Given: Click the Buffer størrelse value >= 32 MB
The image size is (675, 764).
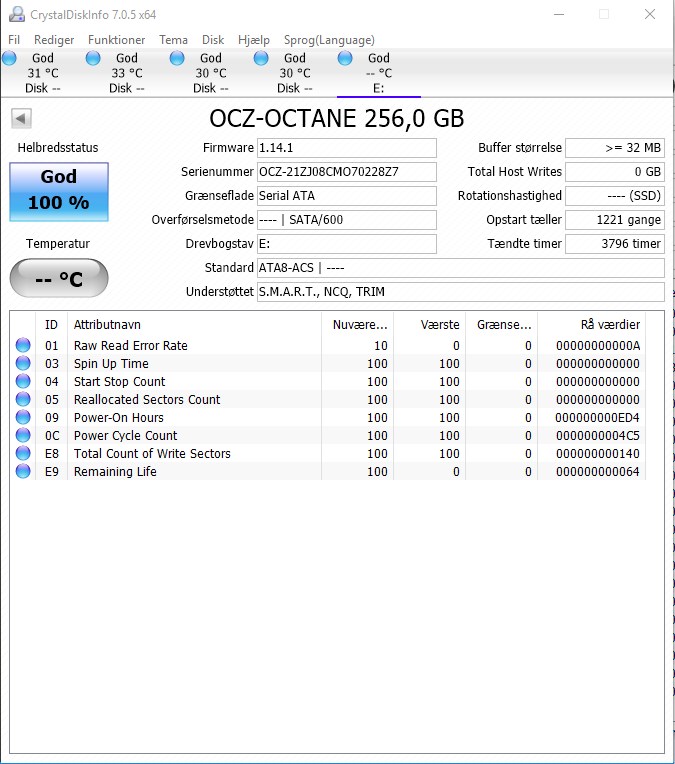Looking at the screenshot, I should pyautogui.click(x=615, y=148).
